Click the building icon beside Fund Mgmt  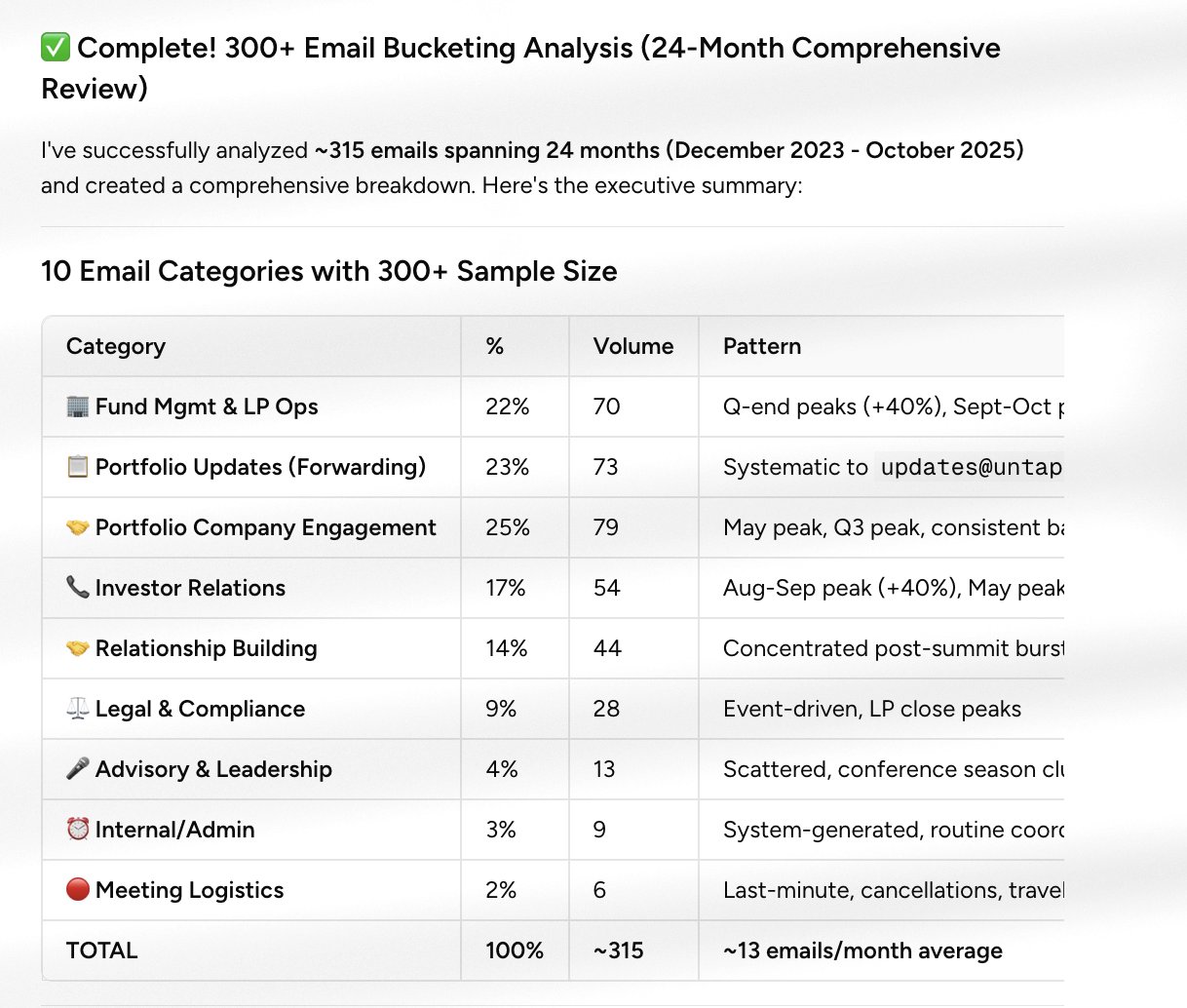(x=77, y=407)
